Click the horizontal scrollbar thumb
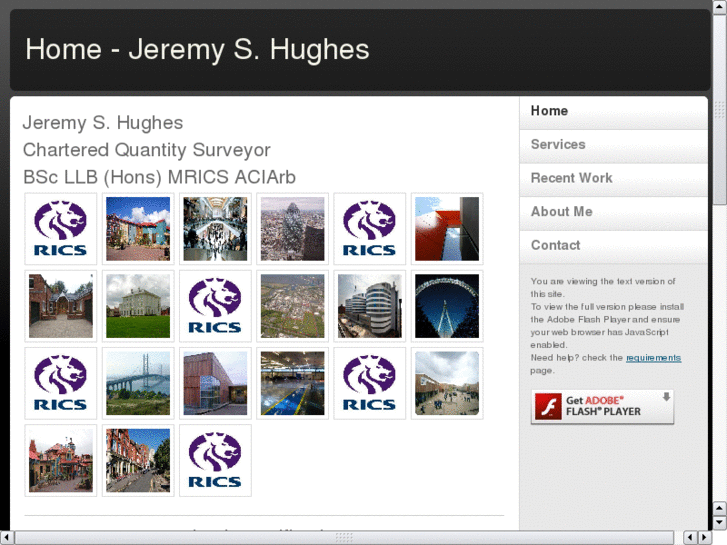Screen dimensions: 727x545 [x=344, y=537]
